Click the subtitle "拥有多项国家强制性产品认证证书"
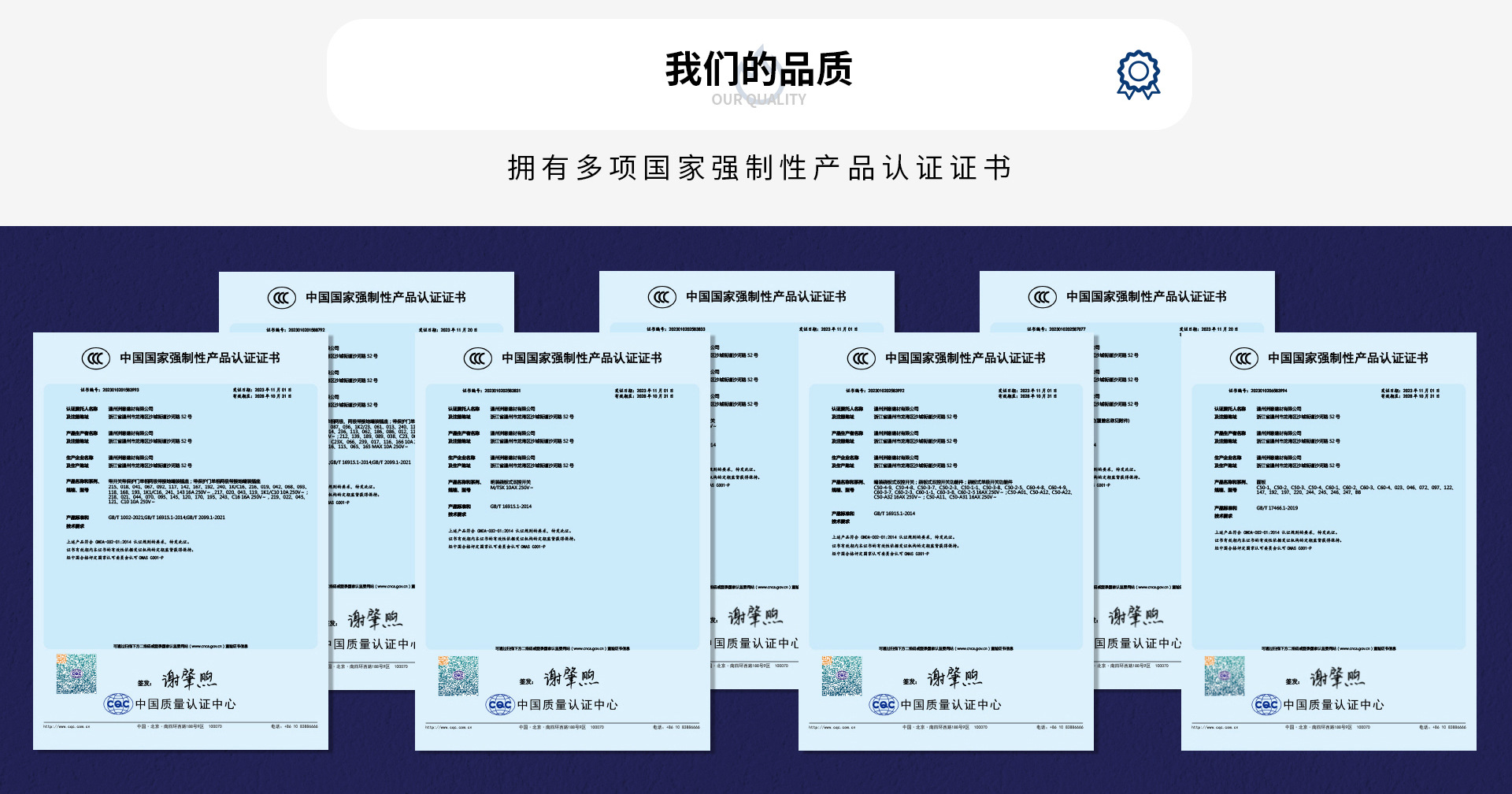This screenshot has height=794, width=1512. 758,168
